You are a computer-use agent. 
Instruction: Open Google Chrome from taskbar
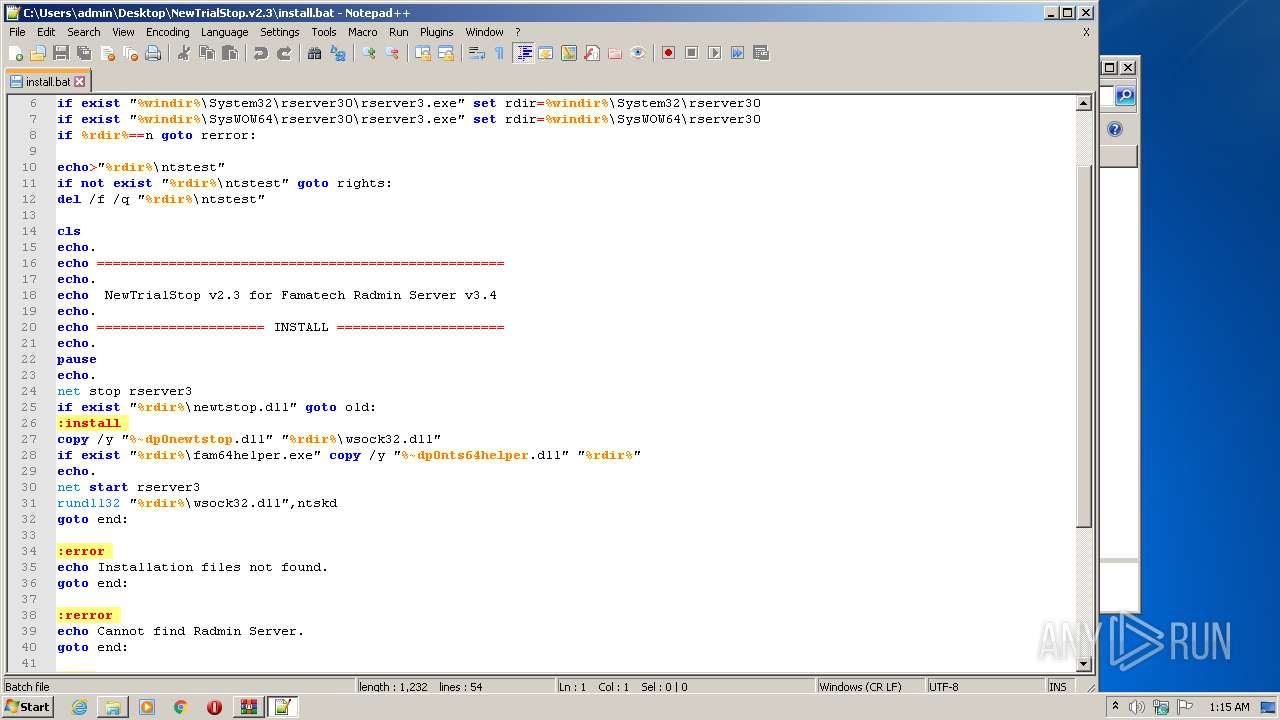(x=181, y=707)
